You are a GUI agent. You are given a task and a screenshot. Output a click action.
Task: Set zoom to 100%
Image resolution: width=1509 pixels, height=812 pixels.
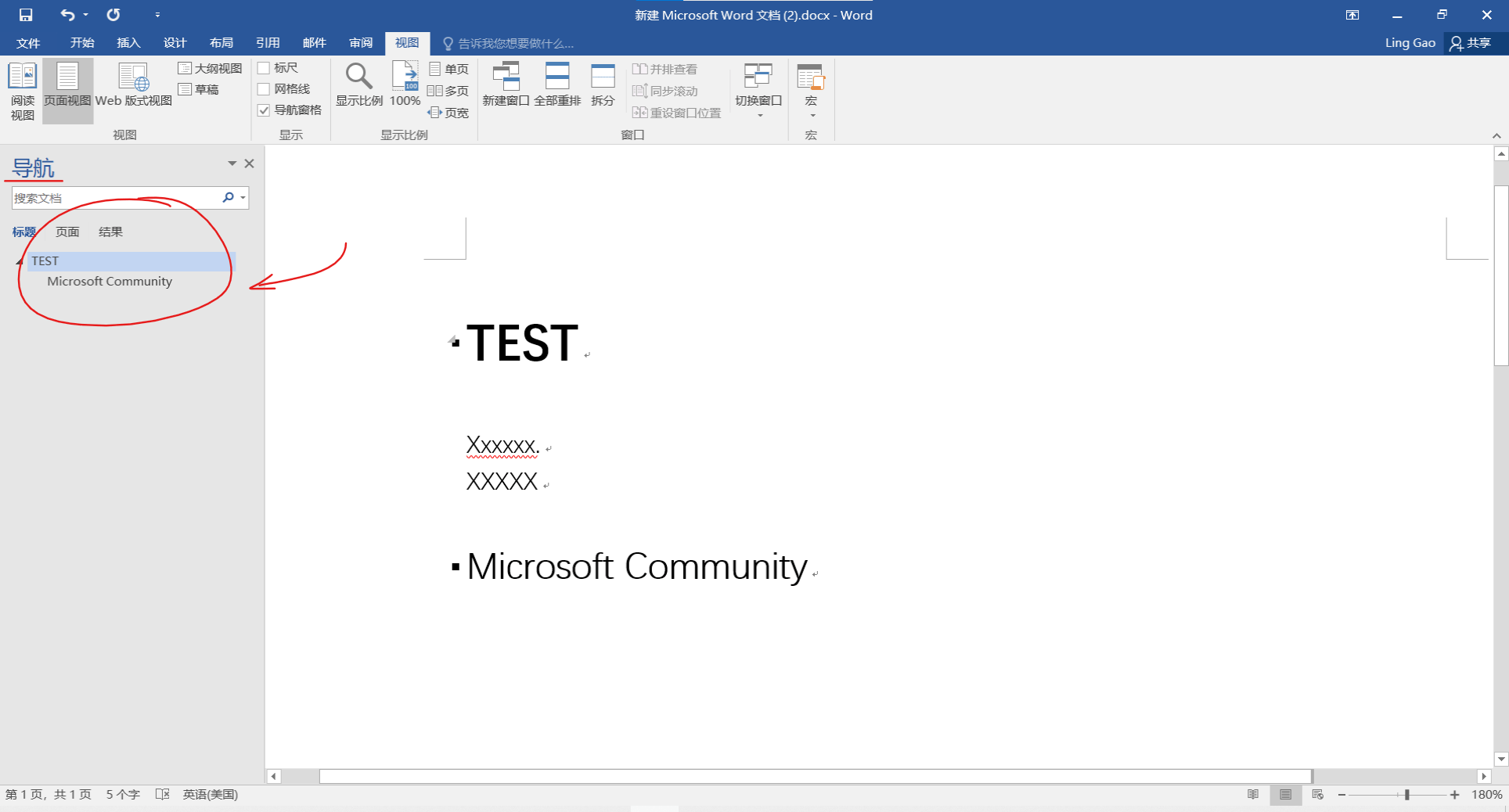point(405,85)
